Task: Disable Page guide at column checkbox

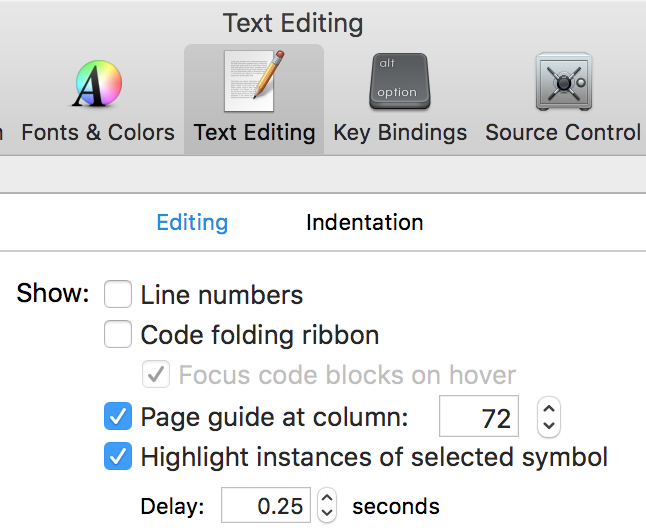Action: tap(118, 416)
